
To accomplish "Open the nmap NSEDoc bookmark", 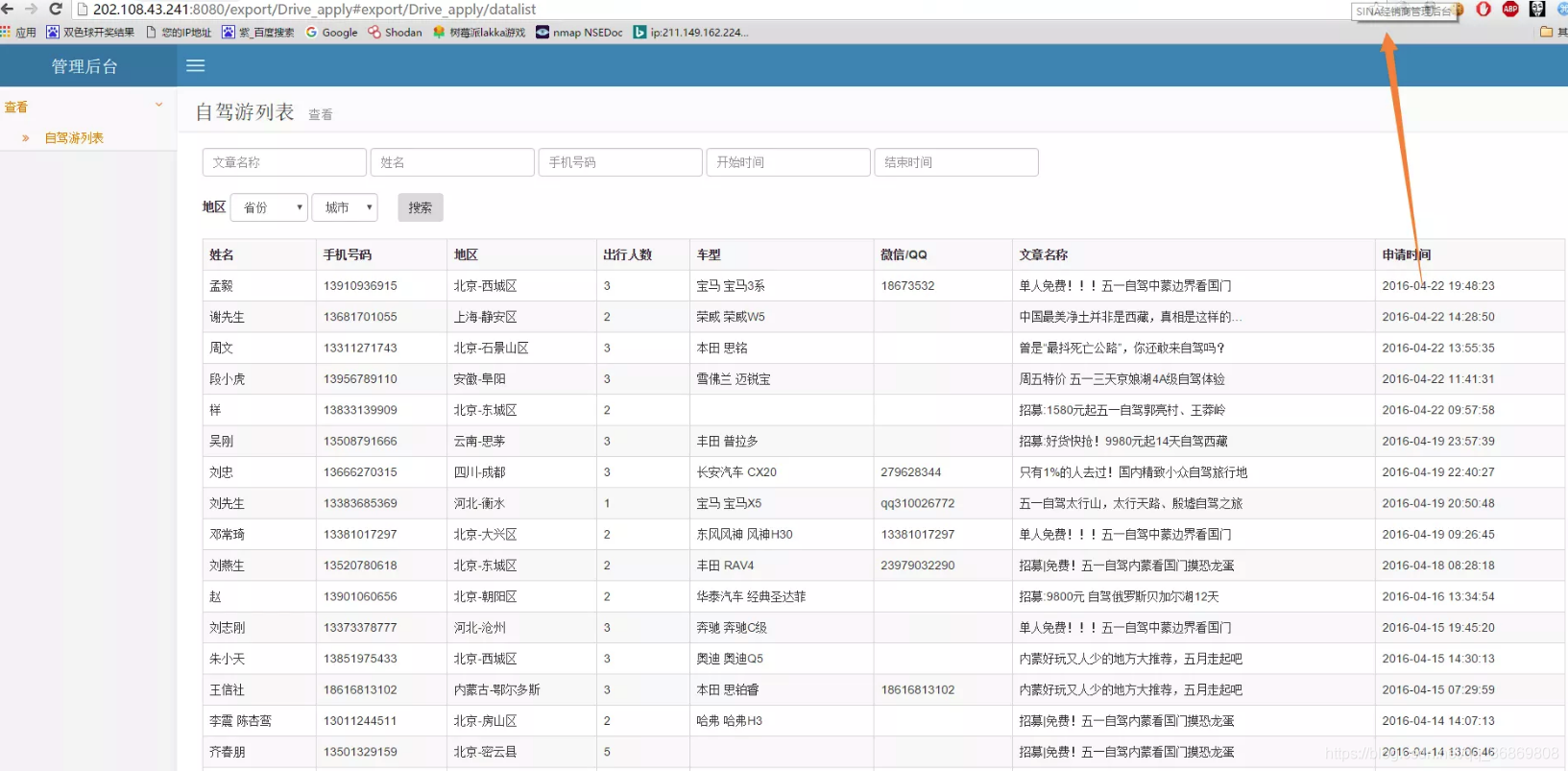I will pos(579,33).
